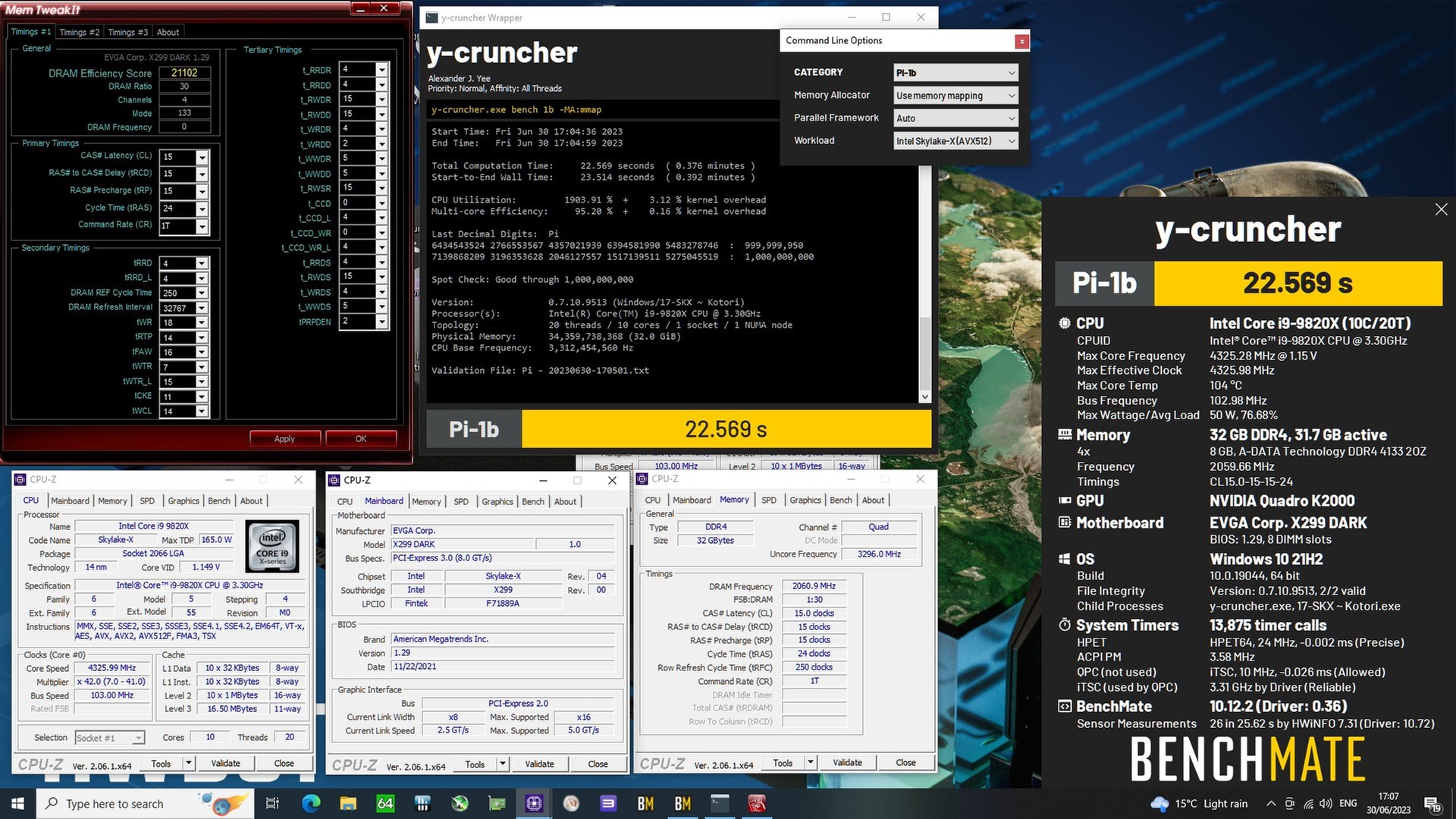
Task: Launch Microsoft Edge from the taskbar
Action: (x=311, y=803)
